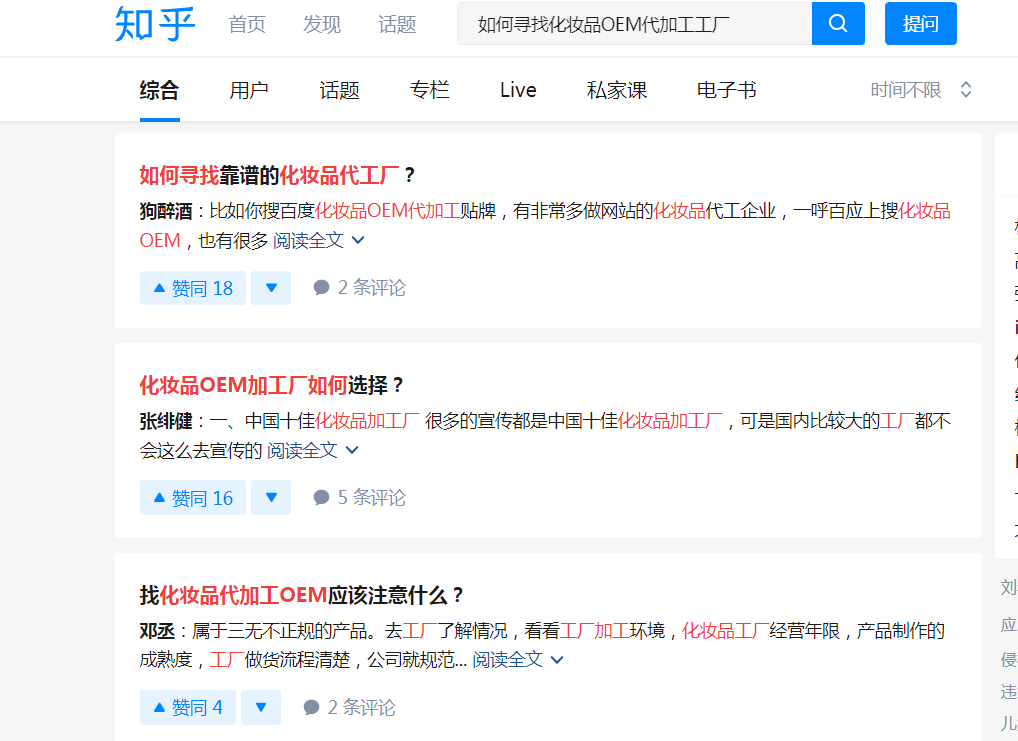Click the 提问 button
This screenshot has height=741, width=1018.
pyautogui.click(x=919, y=23)
